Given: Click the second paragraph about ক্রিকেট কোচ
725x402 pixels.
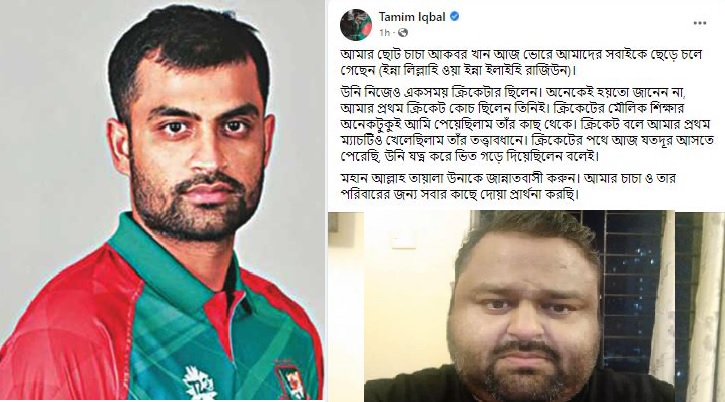Looking at the screenshot, I should (x=527, y=124).
